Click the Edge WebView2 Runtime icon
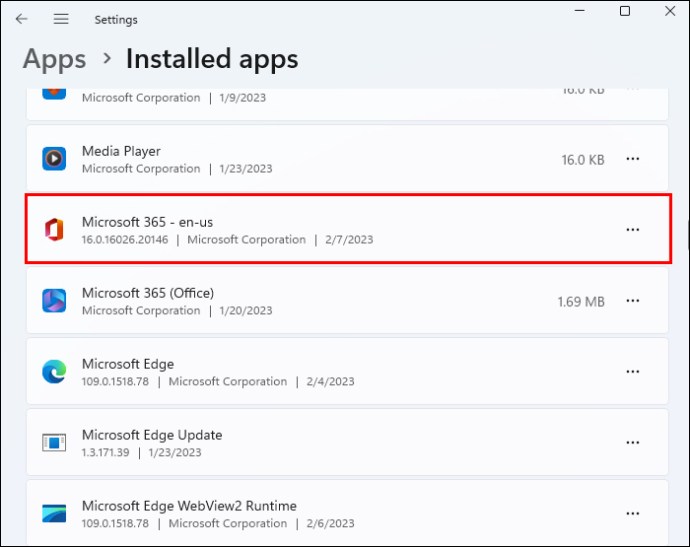This screenshot has width=690, height=547. click(x=54, y=514)
